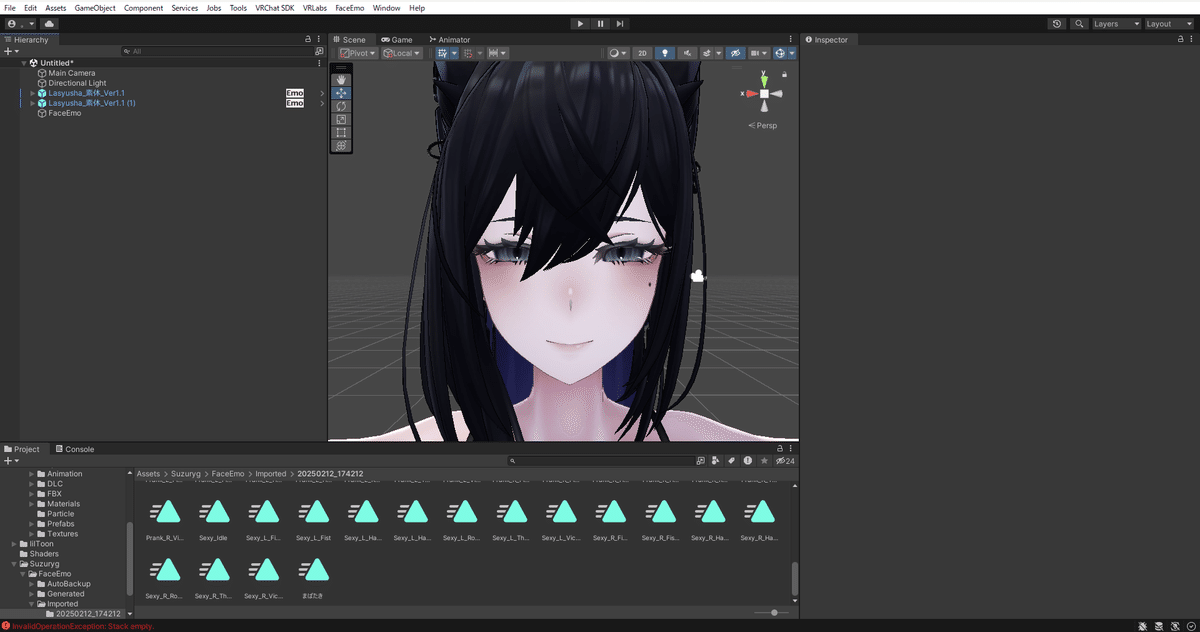The height and width of the screenshot is (632, 1200).
Task: Click the Play button
Action: tap(581, 23)
